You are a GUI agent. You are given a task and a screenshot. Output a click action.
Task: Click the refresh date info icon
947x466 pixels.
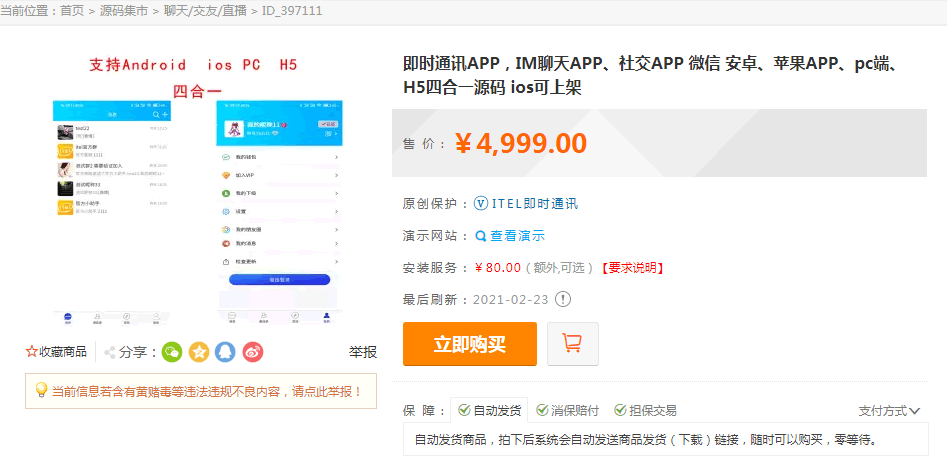[x=563, y=299]
